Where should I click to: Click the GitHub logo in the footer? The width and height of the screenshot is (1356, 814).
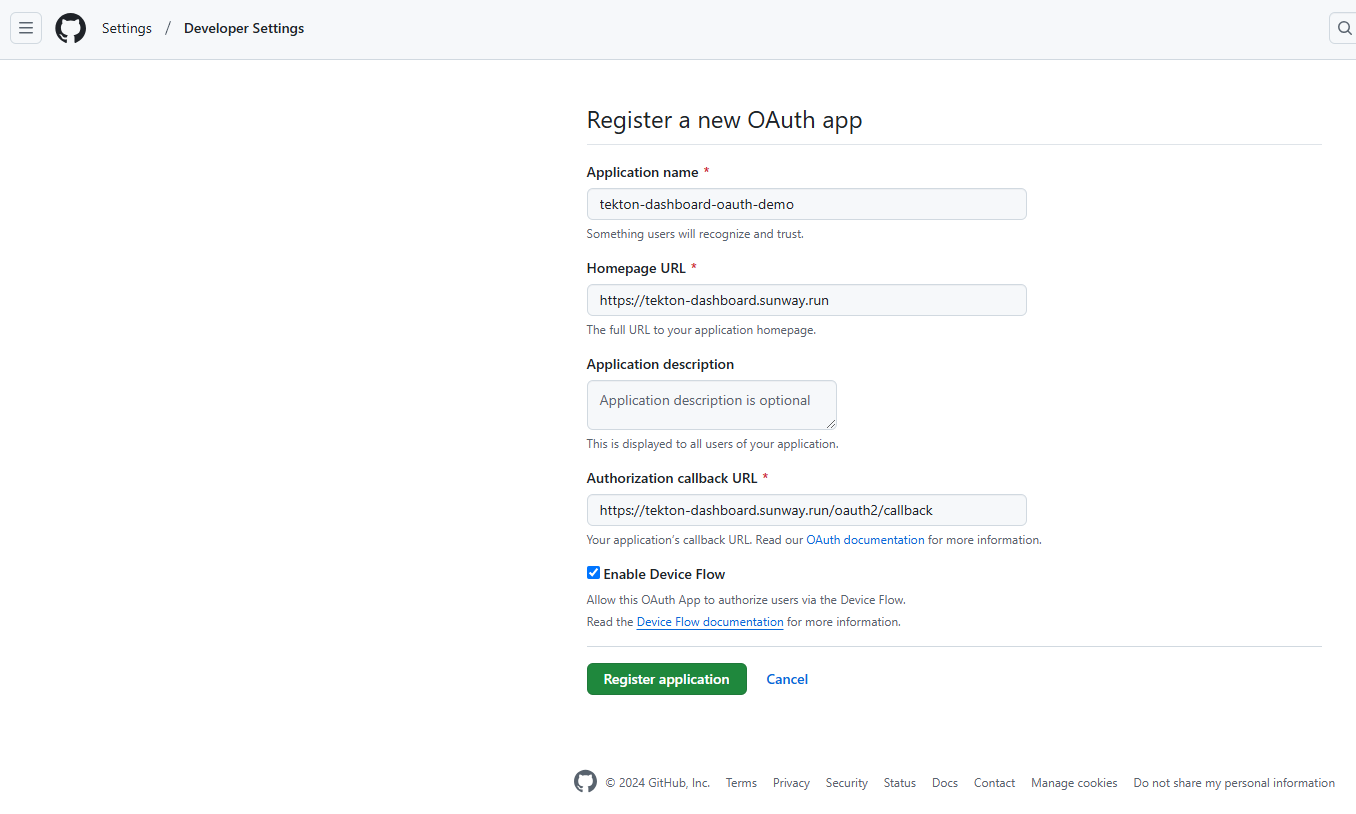point(585,781)
